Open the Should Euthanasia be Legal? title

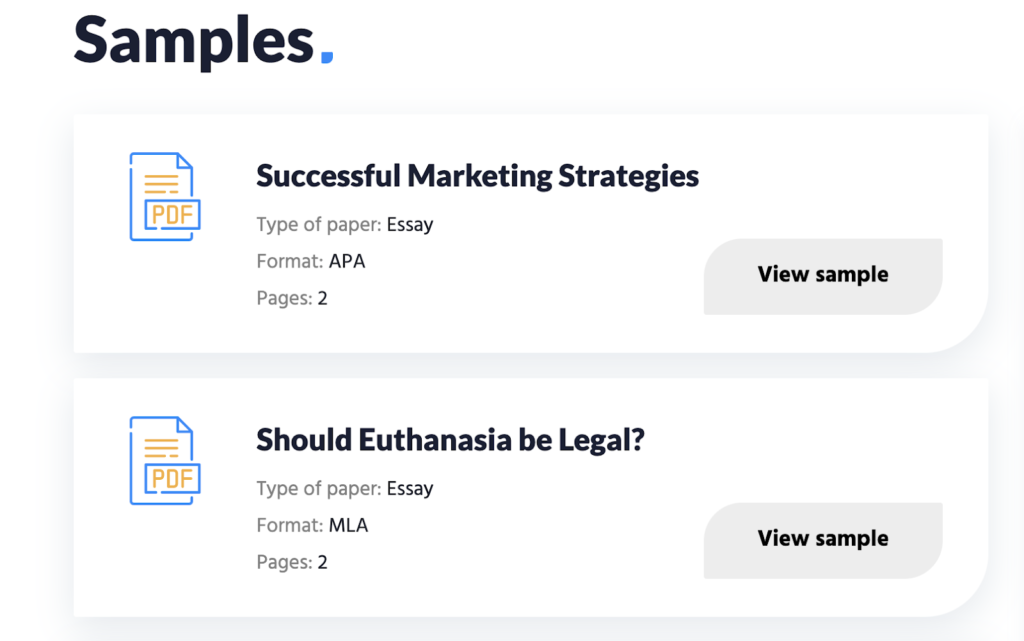point(451,440)
